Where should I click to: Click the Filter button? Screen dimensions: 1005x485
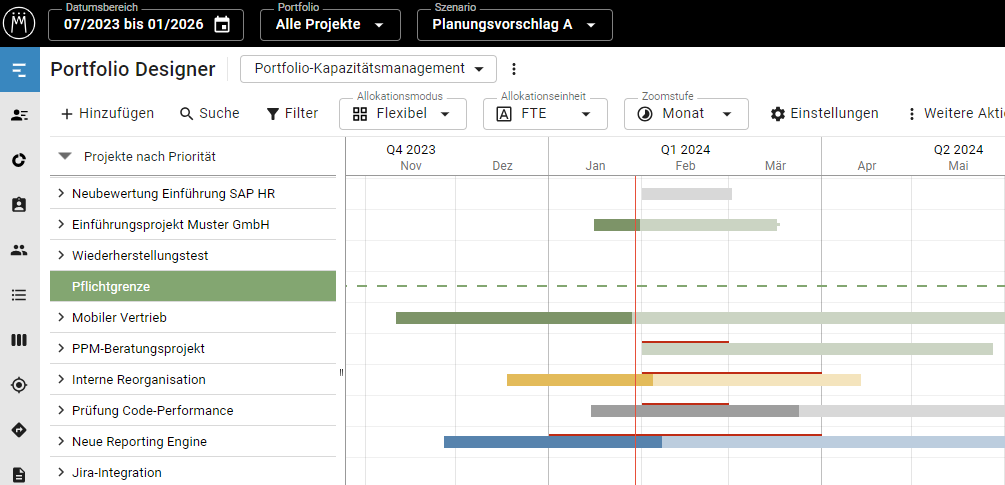click(292, 114)
